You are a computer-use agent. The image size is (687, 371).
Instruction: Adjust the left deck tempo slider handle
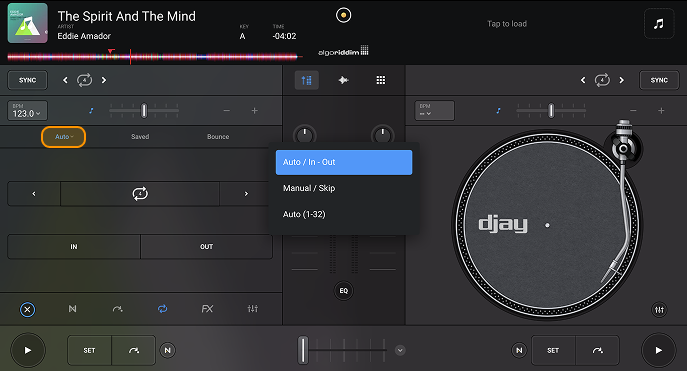[144, 111]
